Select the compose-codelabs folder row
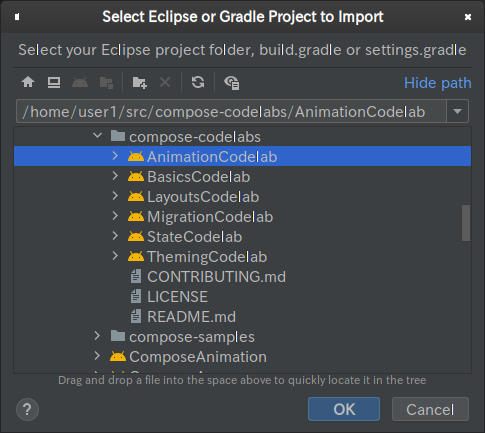485x433 pixels. [x=242, y=136]
